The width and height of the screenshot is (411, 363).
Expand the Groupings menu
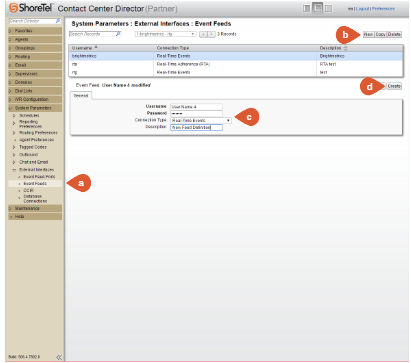pos(35,48)
